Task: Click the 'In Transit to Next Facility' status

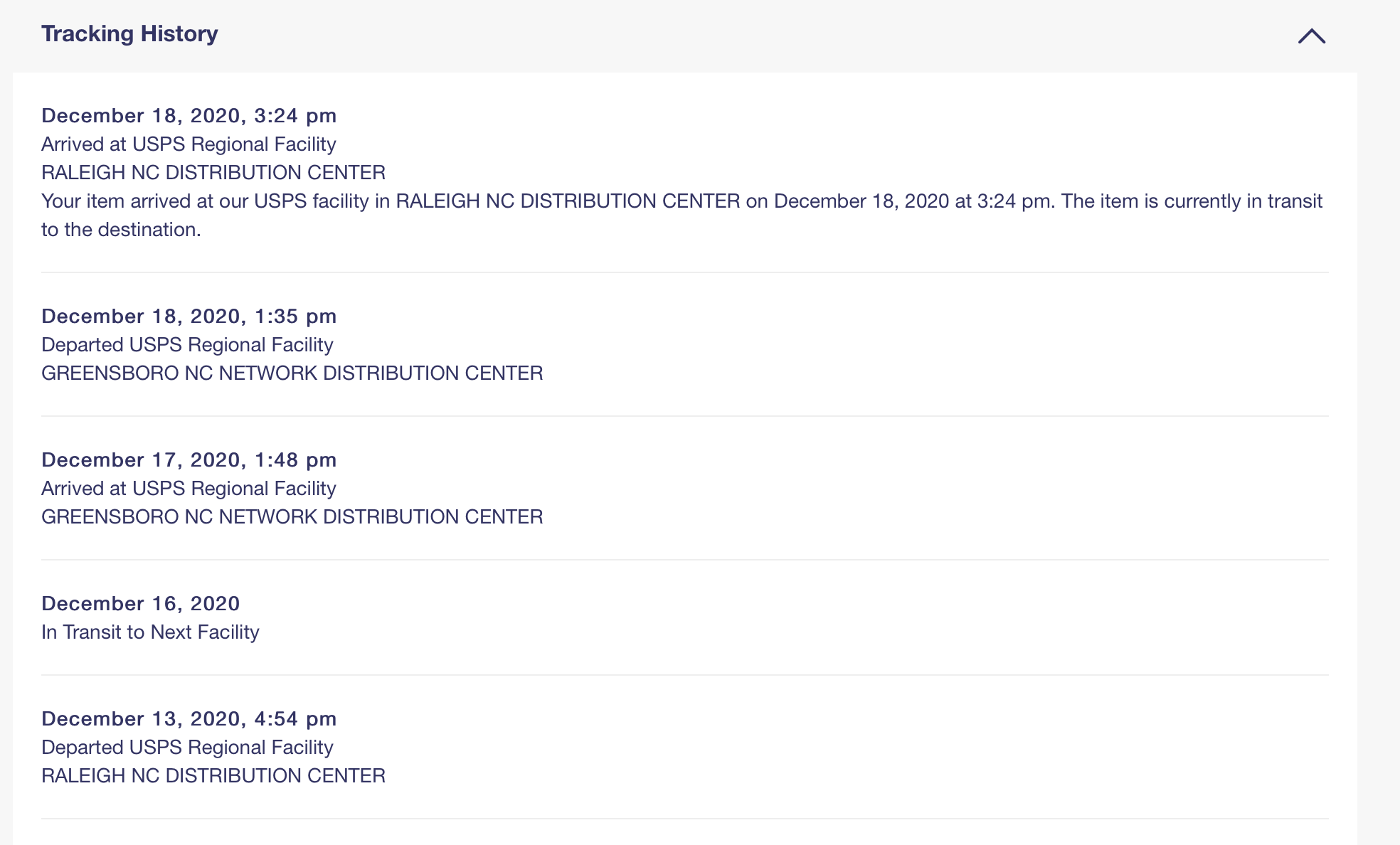Action: 150,632
